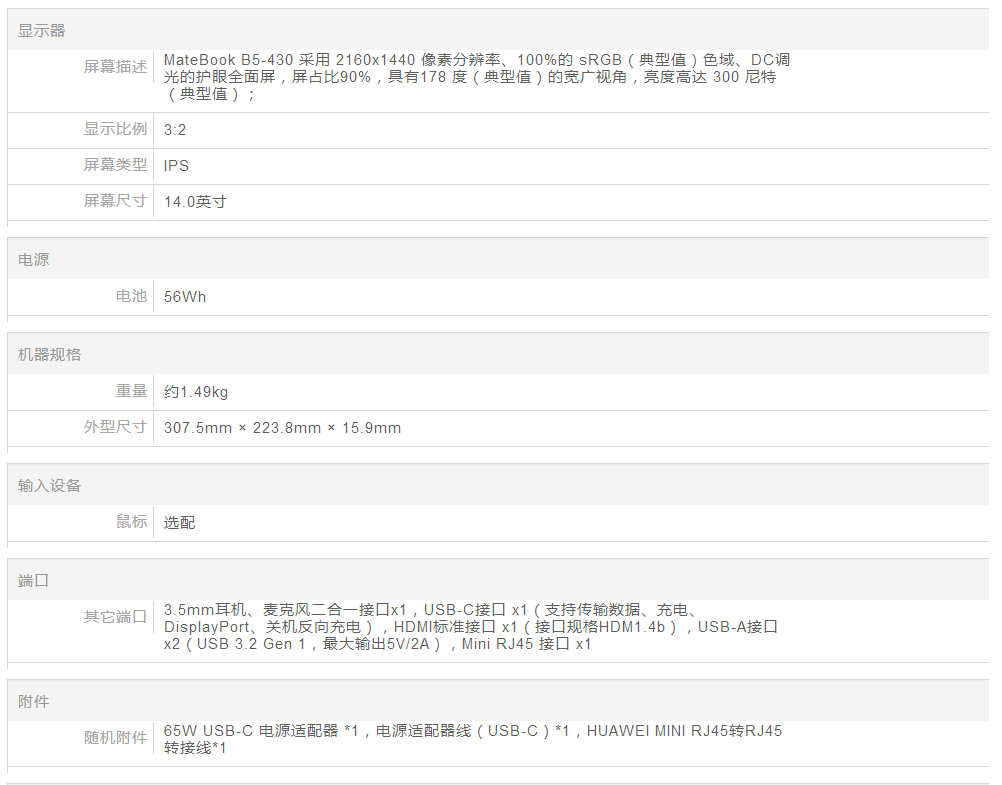This screenshot has width=1002, height=785.
Task: Click the IPS screen type value
Action: coord(177,166)
